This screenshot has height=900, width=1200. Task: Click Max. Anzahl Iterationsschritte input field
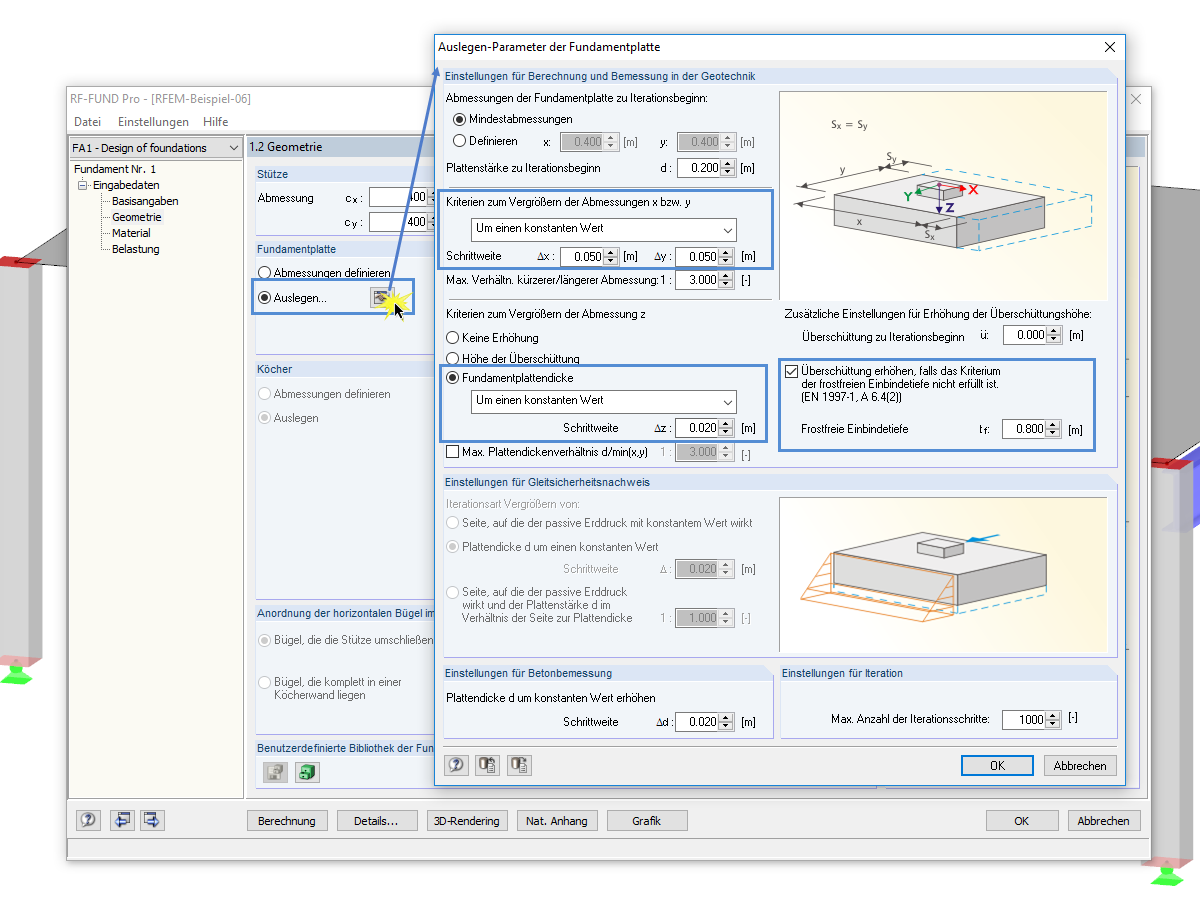(x=1024, y=720)
